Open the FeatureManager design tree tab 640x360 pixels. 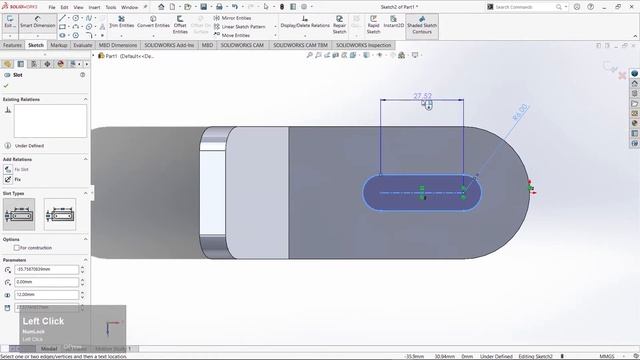(x=7, y=64)
